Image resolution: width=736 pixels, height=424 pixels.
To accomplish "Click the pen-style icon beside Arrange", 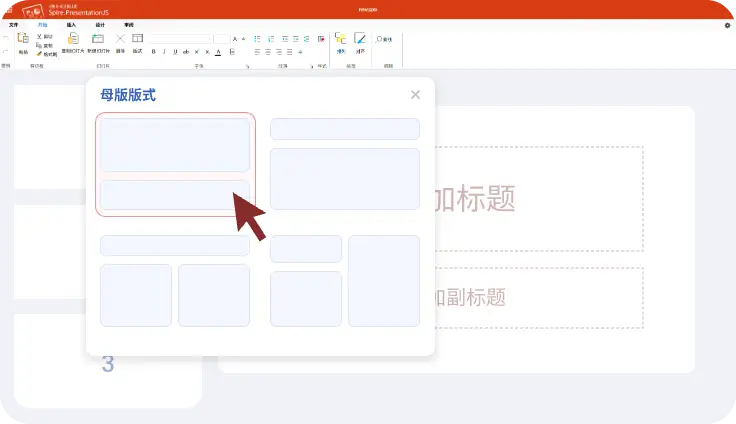I will [360, 39].
